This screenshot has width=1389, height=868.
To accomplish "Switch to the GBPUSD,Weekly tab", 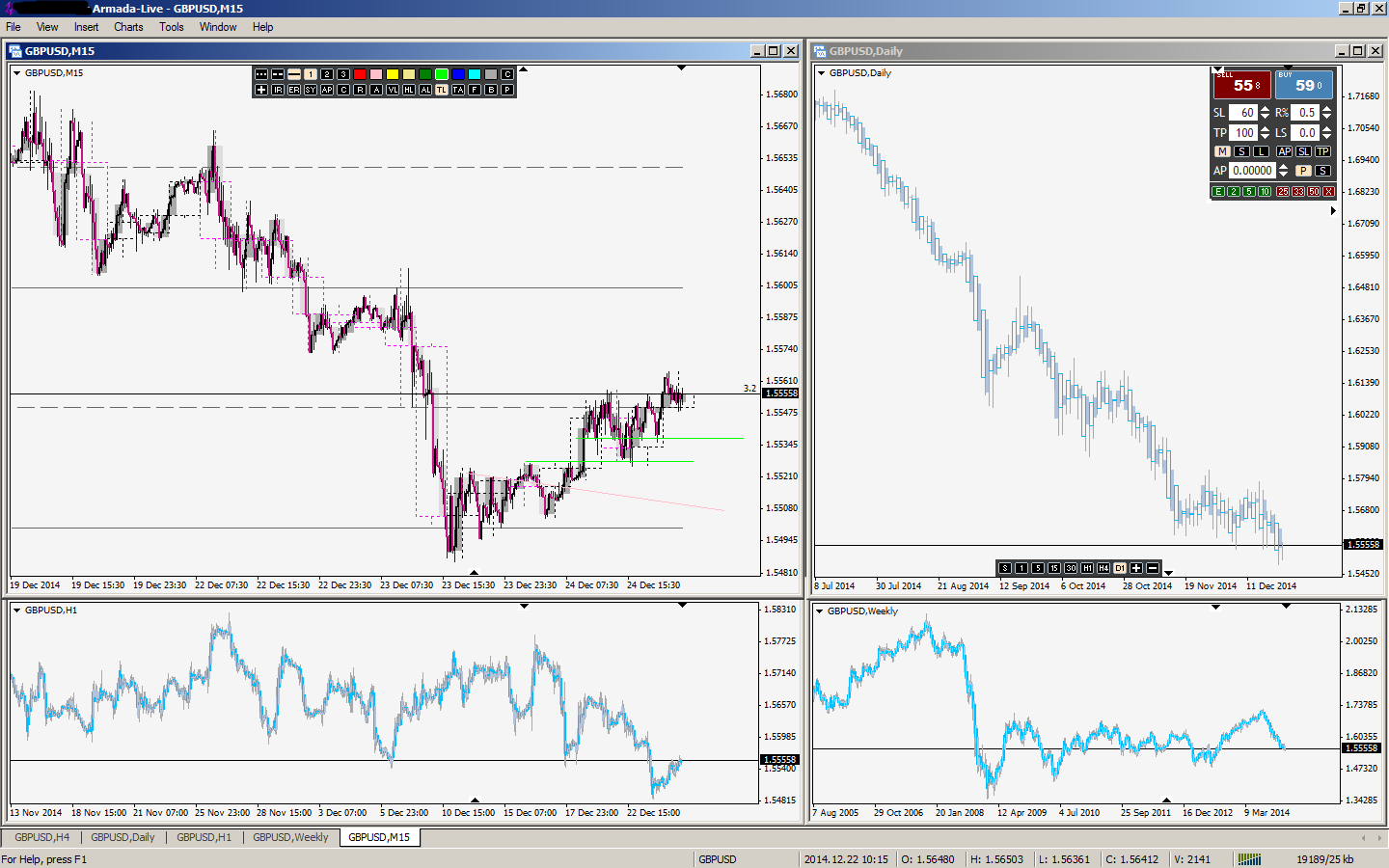I will coord(290,837).
